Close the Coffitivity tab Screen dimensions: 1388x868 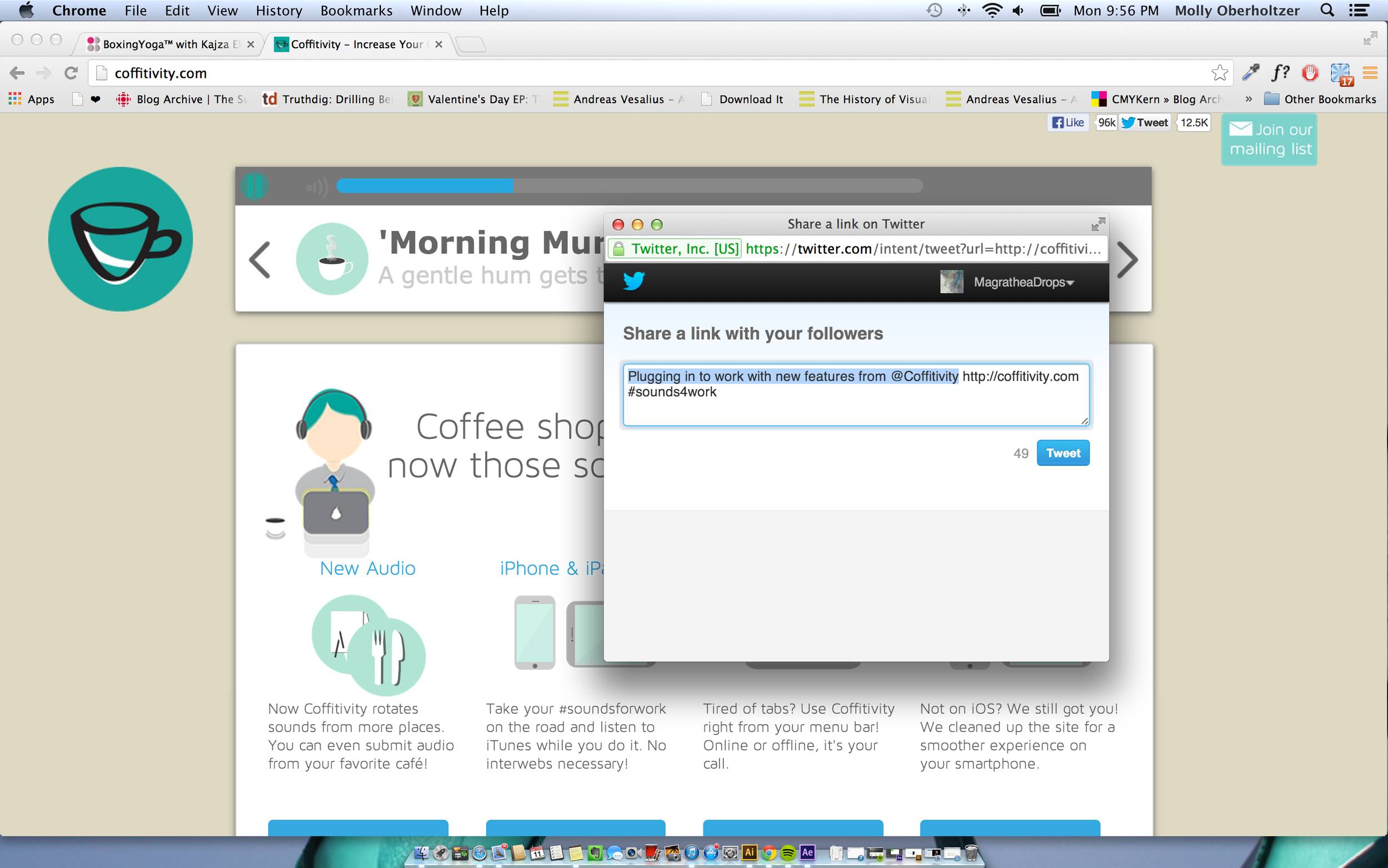(x=439, y=44)
